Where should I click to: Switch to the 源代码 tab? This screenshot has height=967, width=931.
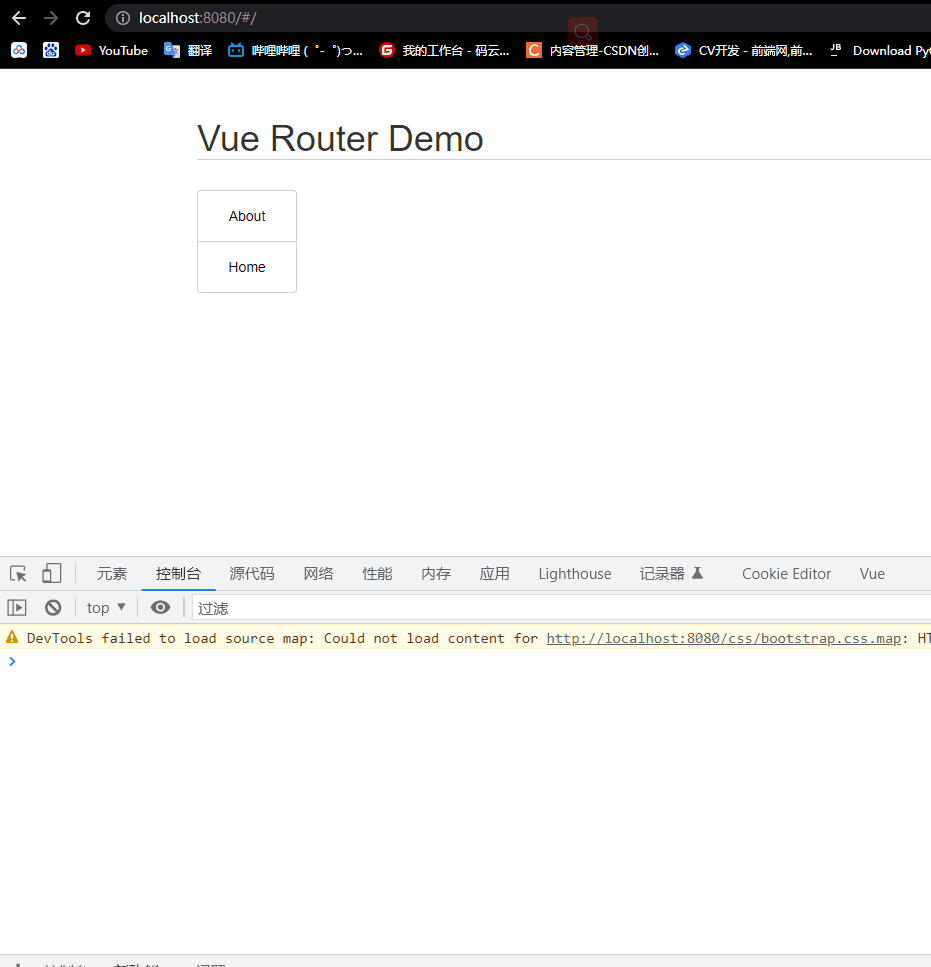(x=252, y=574)
